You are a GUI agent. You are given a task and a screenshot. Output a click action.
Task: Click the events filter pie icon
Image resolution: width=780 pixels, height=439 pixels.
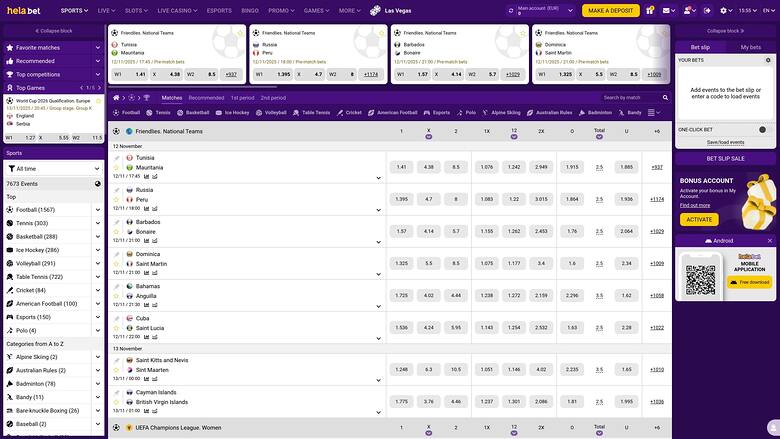click(98, 184)
